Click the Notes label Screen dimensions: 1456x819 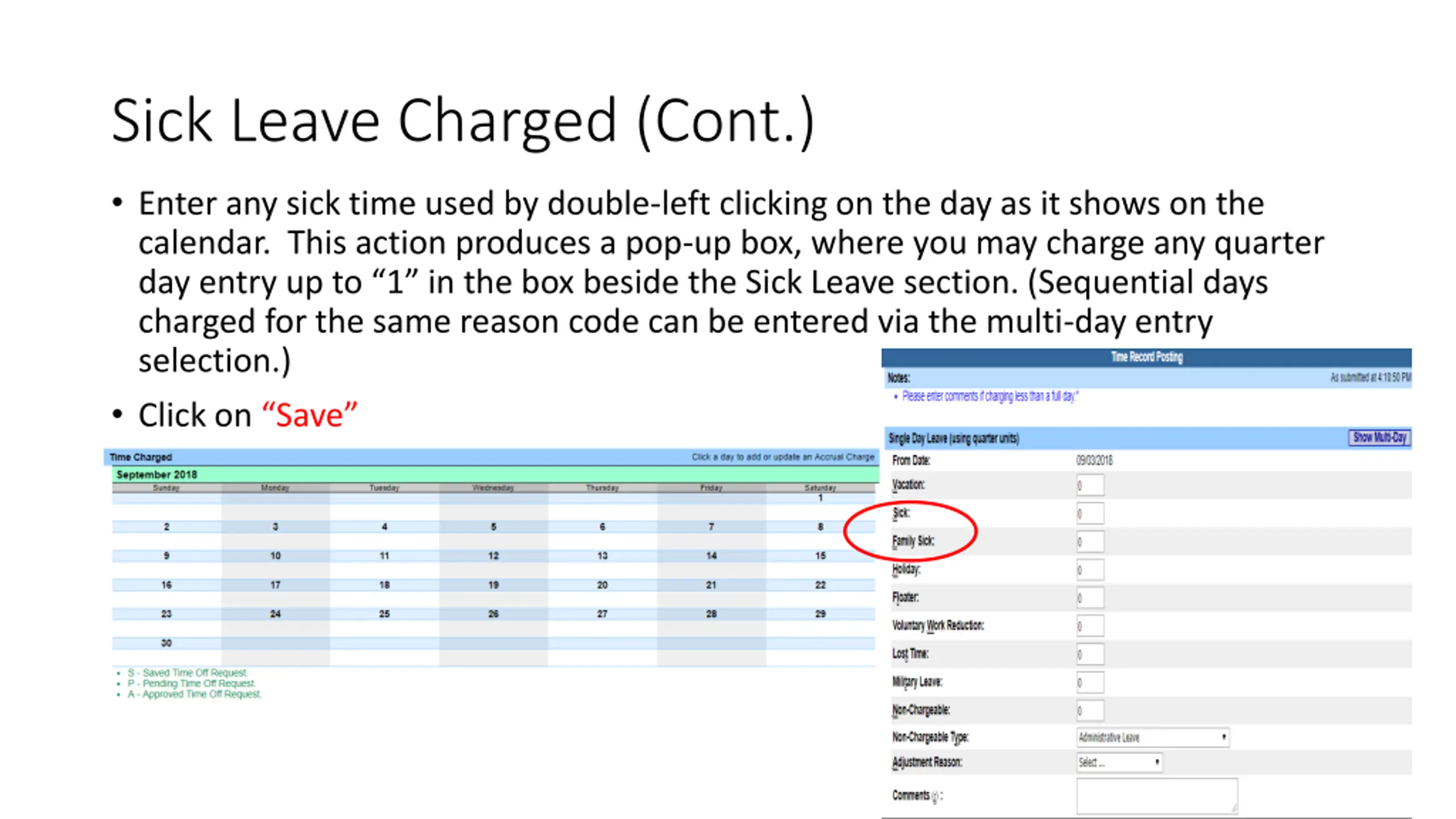899,378
